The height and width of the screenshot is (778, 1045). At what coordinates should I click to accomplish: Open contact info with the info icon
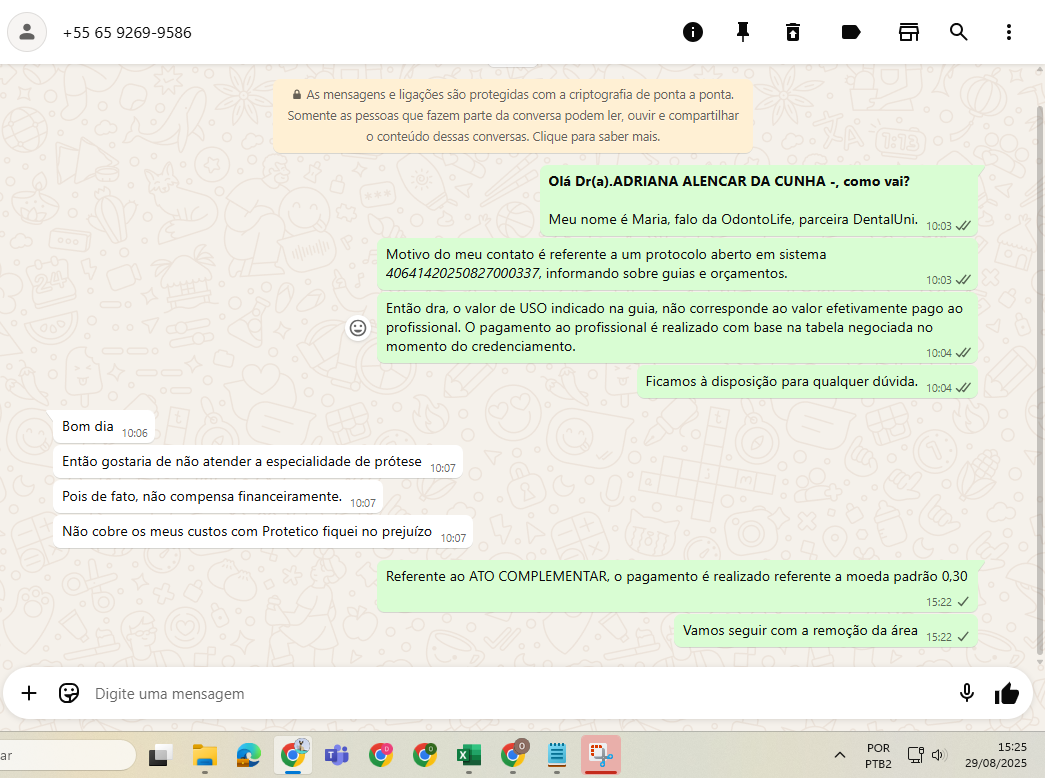[693, 32]
